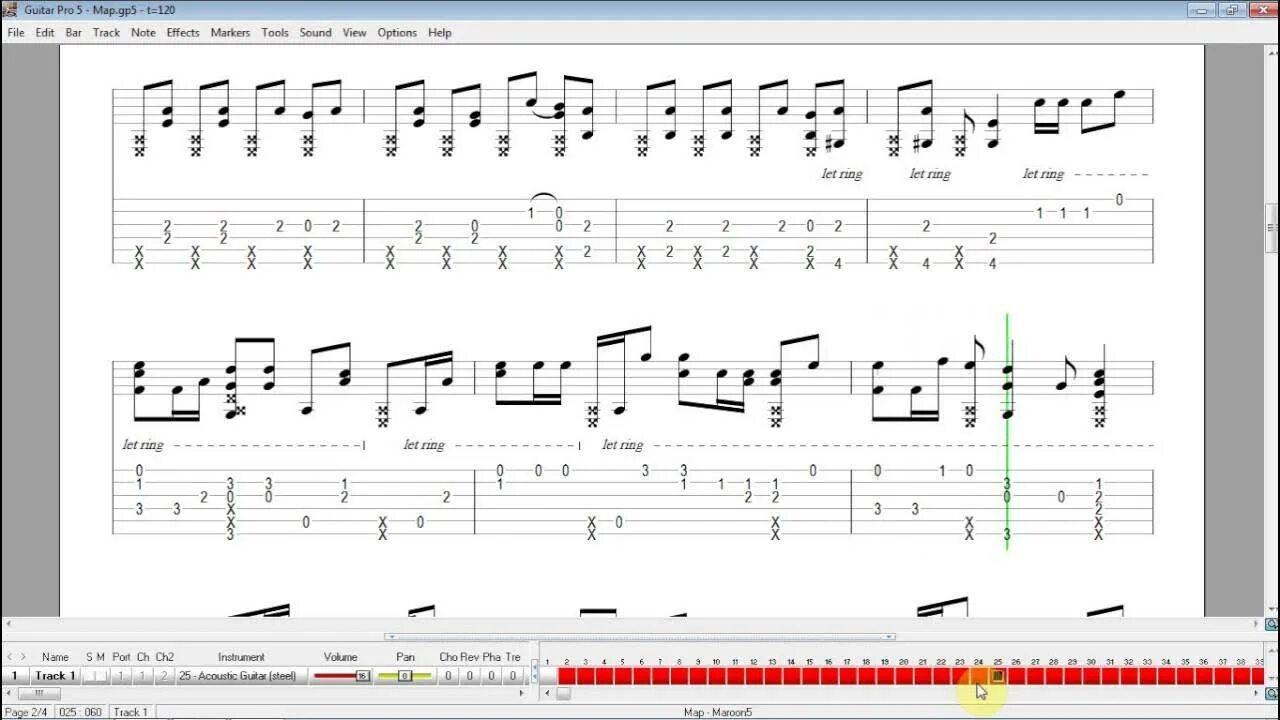Click the track panel horizontal scrollbar thumb
The width and height of the screenshot is (1280, 720).
tap(38, 693)
